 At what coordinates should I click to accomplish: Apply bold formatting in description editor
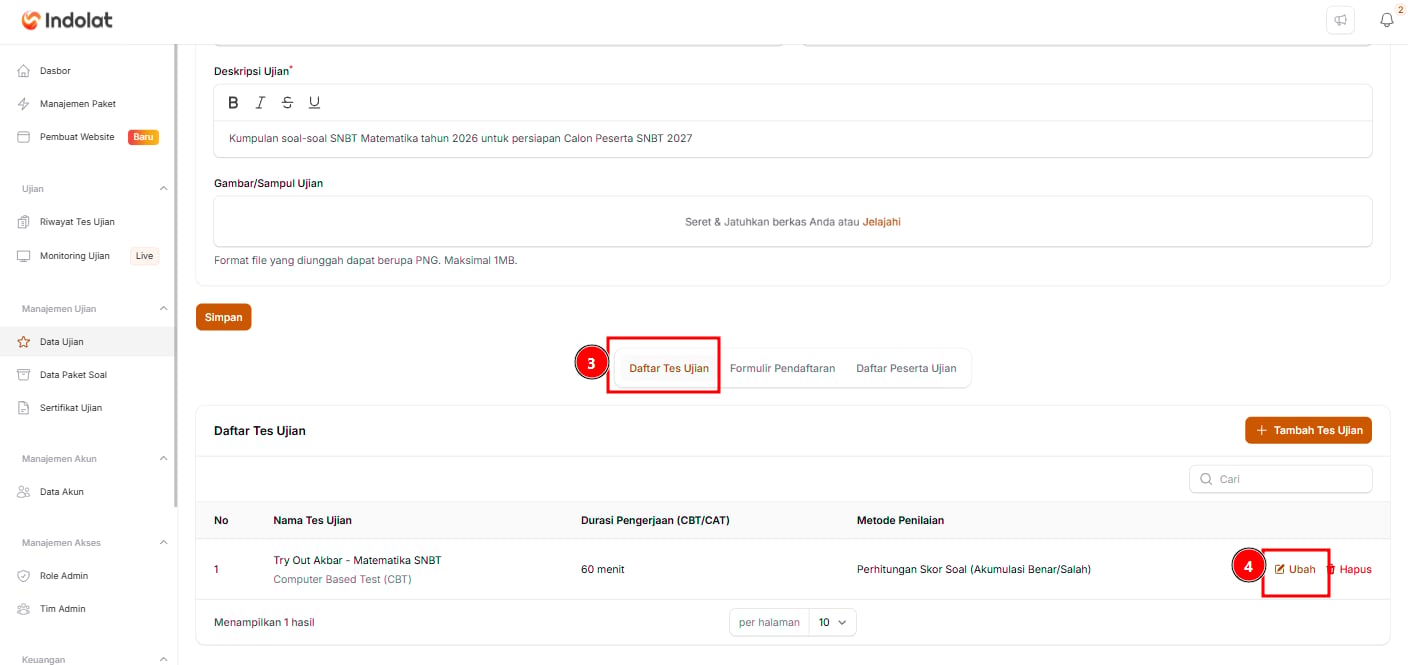233,102
